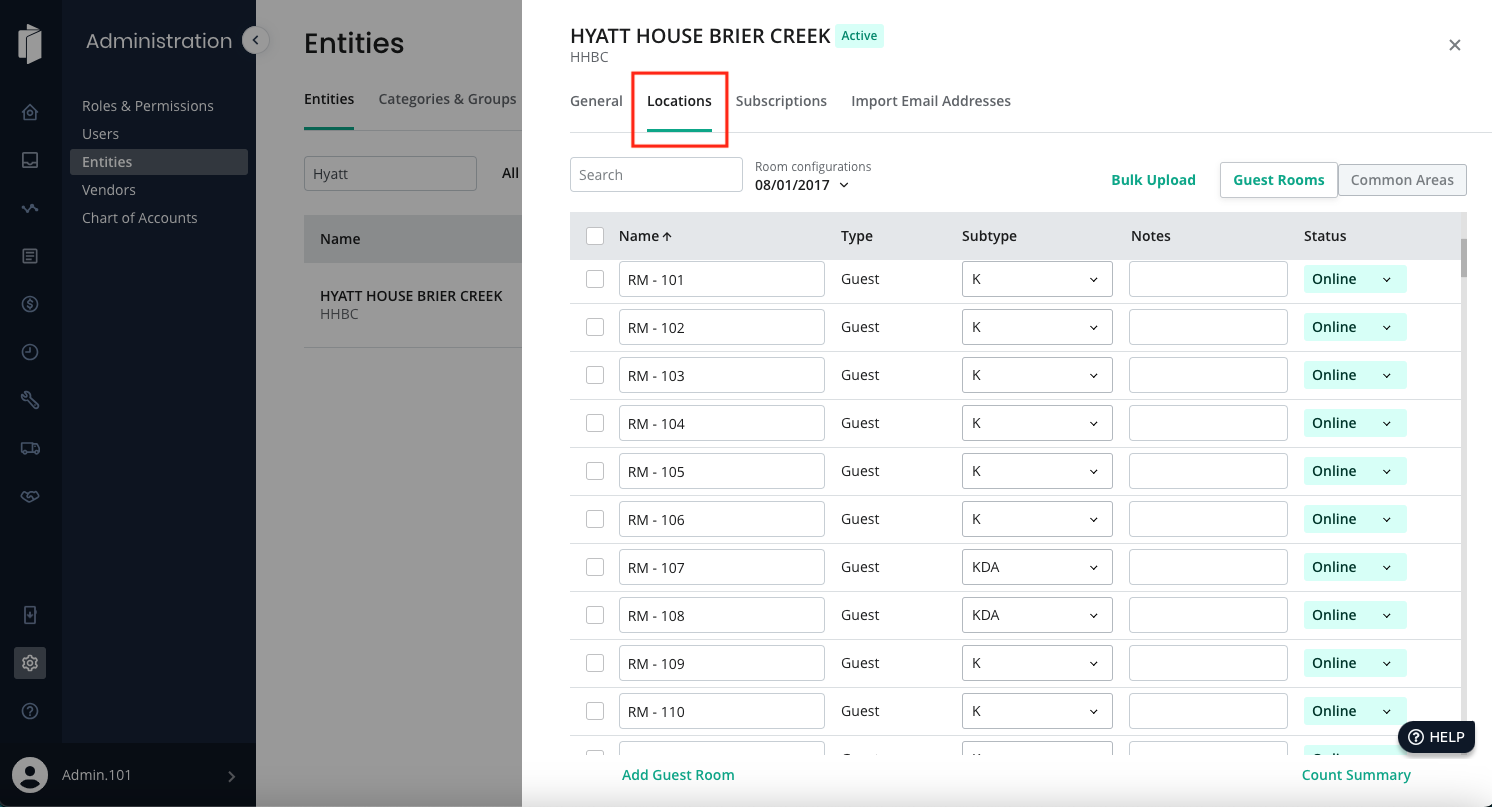Open subtype dropdown for RM - 110
This screenshot has width=1492, height=807.
1037,711
